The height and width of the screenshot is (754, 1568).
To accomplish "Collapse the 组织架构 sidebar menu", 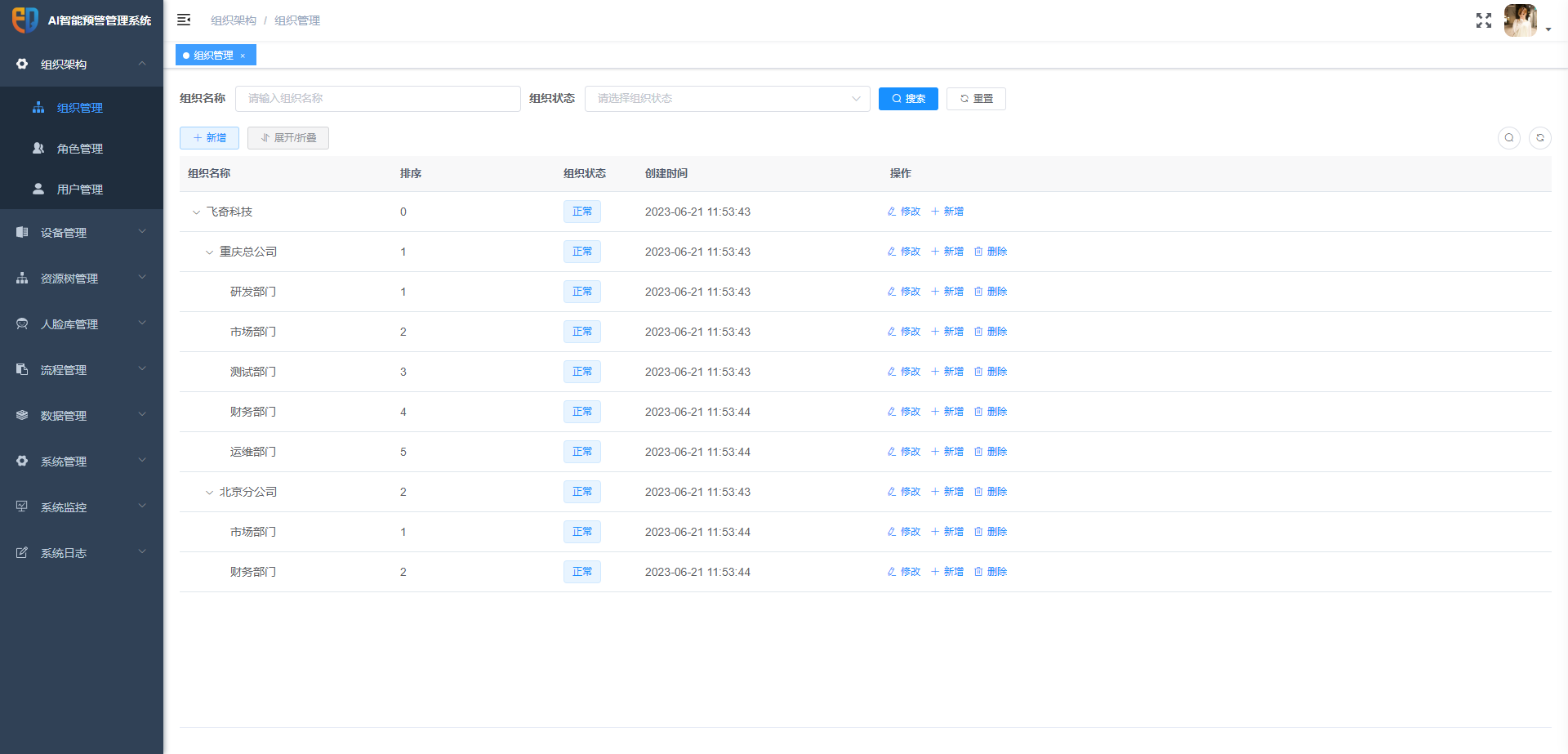I will [82, 65].
